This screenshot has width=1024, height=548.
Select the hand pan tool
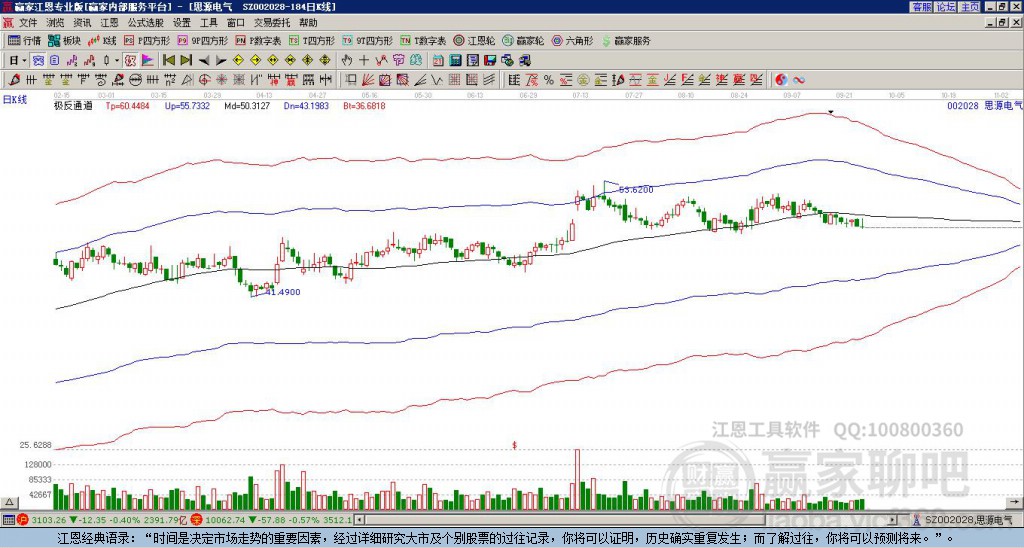point(346,61)
